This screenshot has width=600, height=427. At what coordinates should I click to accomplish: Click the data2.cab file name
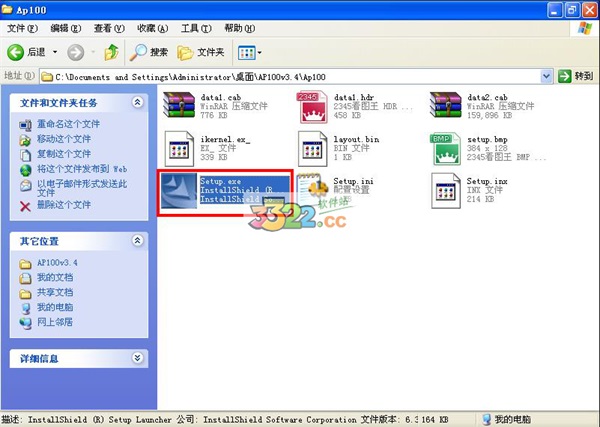coord(488,97)
